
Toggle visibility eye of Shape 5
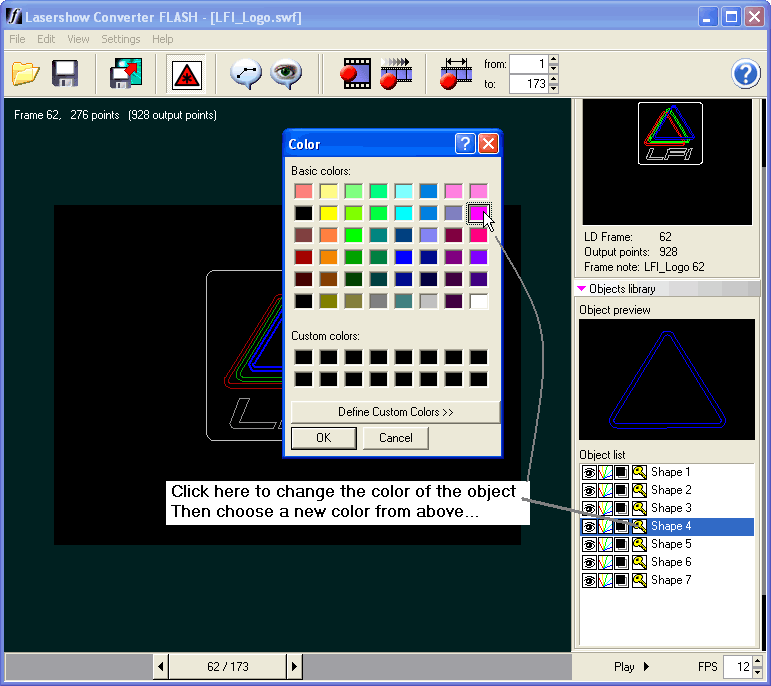pyautogui.click(x=589, y=544)
